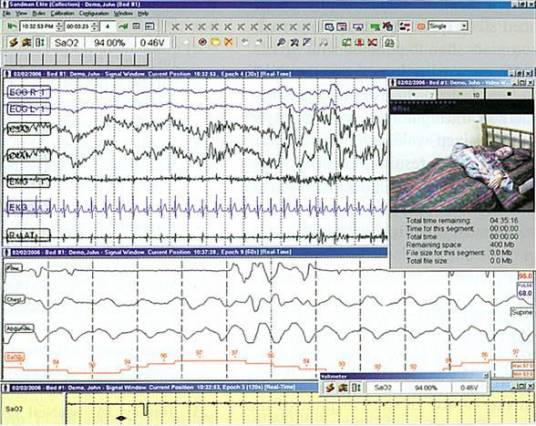Click the black diamond marker in SaO2 trend
Viewport: 536px width, 426px height.
(121, 418)
